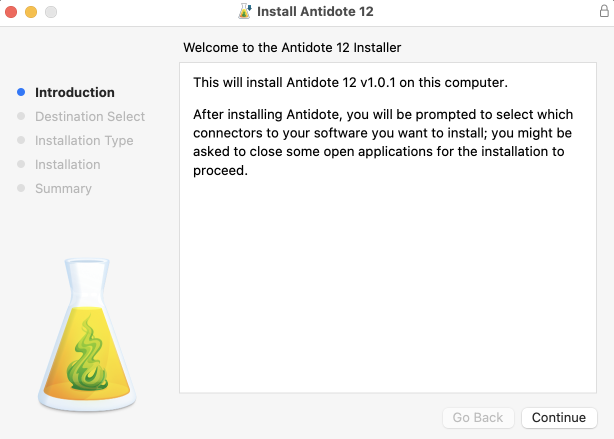Click the large yellow flask logo

click(x=85, y=334)
